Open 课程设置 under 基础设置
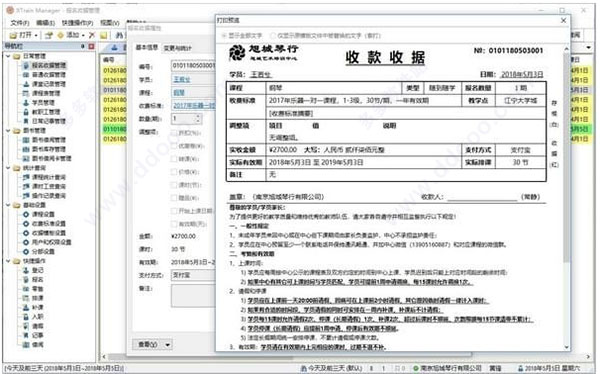The width and height of the screenshot is (600, 374). pyautogui.click(x=43, y=214)
